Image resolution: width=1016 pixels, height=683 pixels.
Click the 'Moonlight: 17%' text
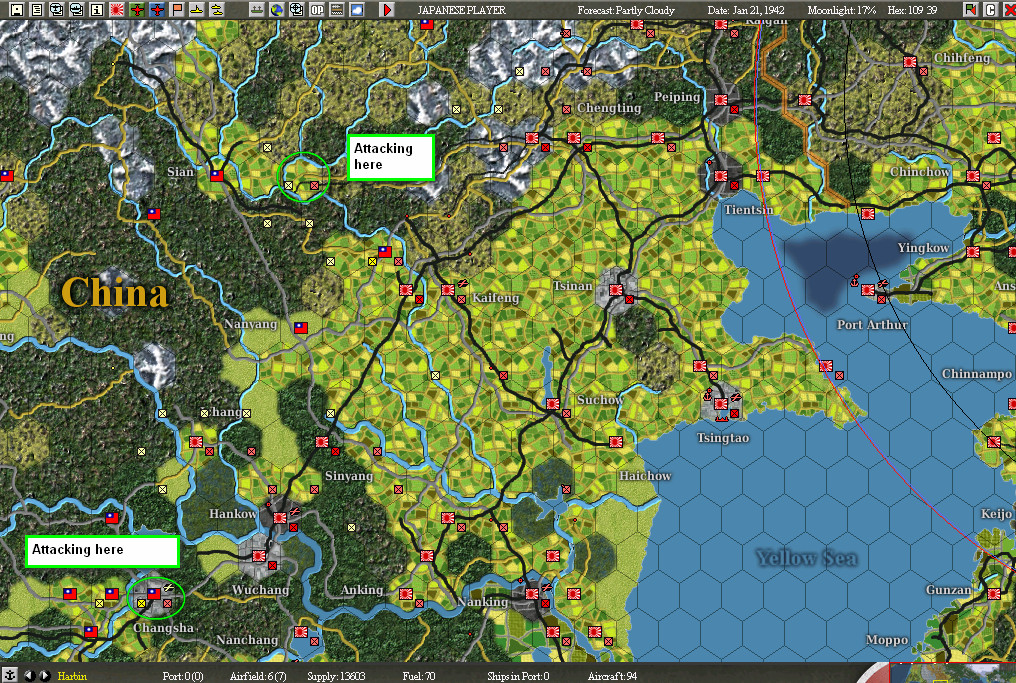coord(842,10)
